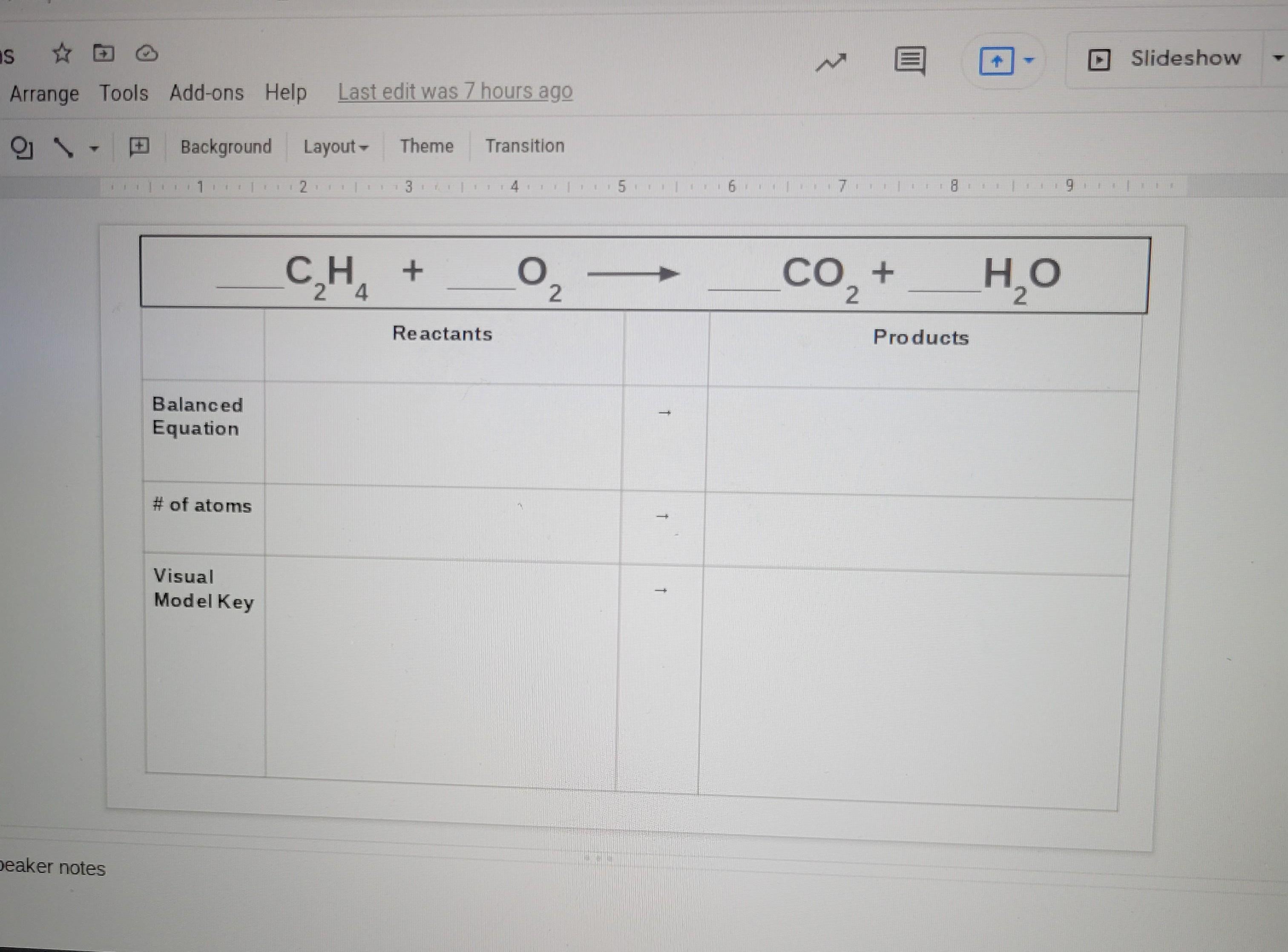
Task: Expand the Slideshow options arrow
Action: coord(1278,58)
